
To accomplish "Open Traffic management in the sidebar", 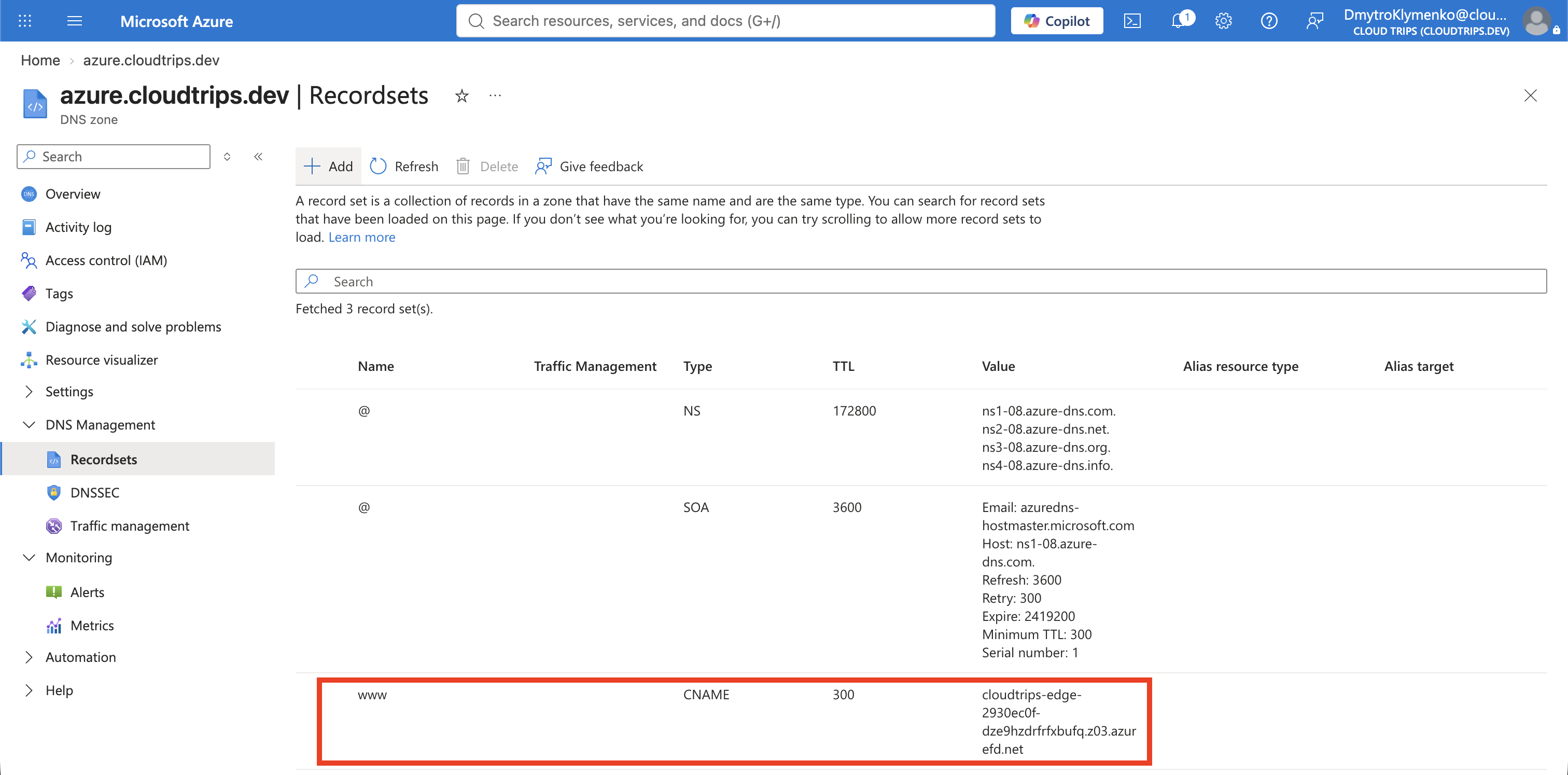I will [x=130, y=525].
